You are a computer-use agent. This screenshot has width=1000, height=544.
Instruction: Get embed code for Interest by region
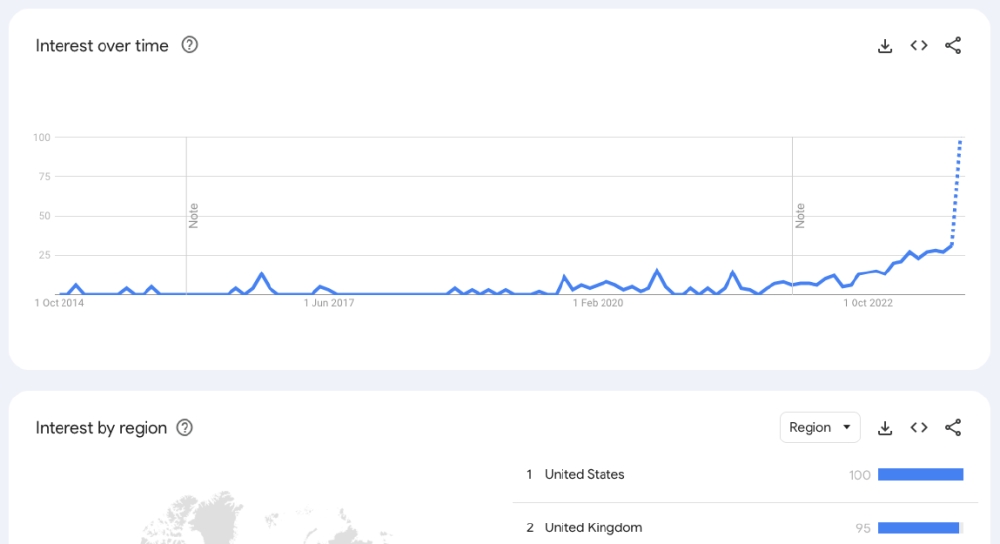(919, 428)
